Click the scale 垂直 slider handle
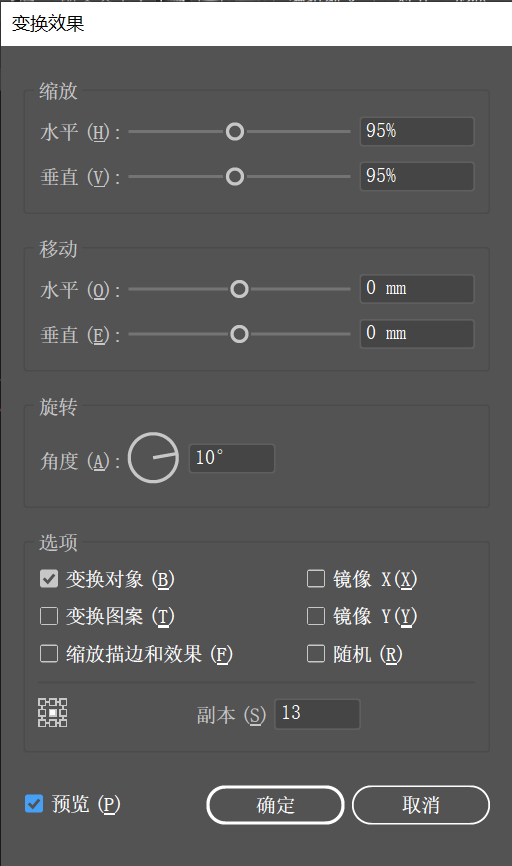The width and height of the screenshot is (512, 866). click(235, 177)
